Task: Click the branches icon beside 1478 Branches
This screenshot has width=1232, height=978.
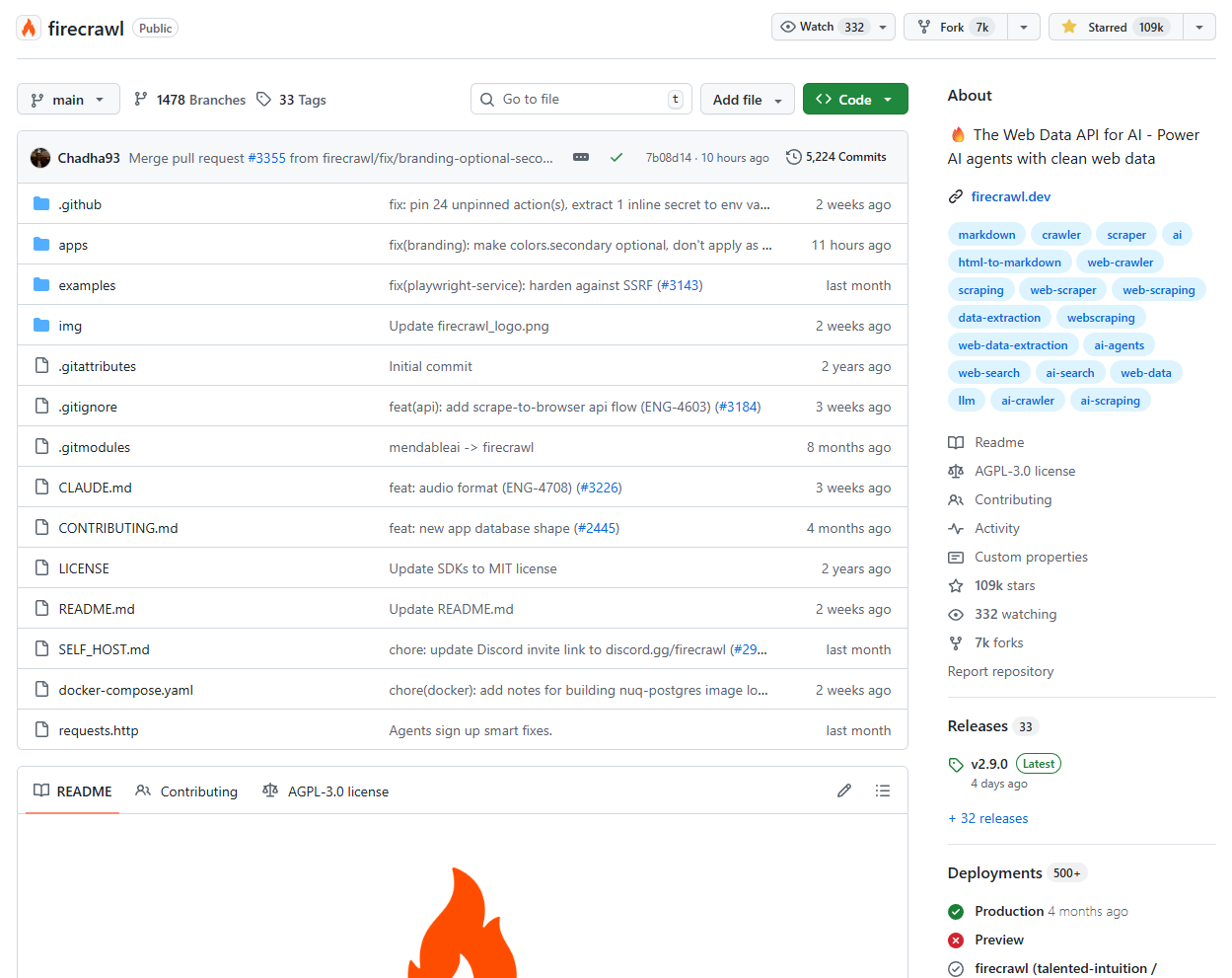Action: pyautogui.click(x=141, y=99)
